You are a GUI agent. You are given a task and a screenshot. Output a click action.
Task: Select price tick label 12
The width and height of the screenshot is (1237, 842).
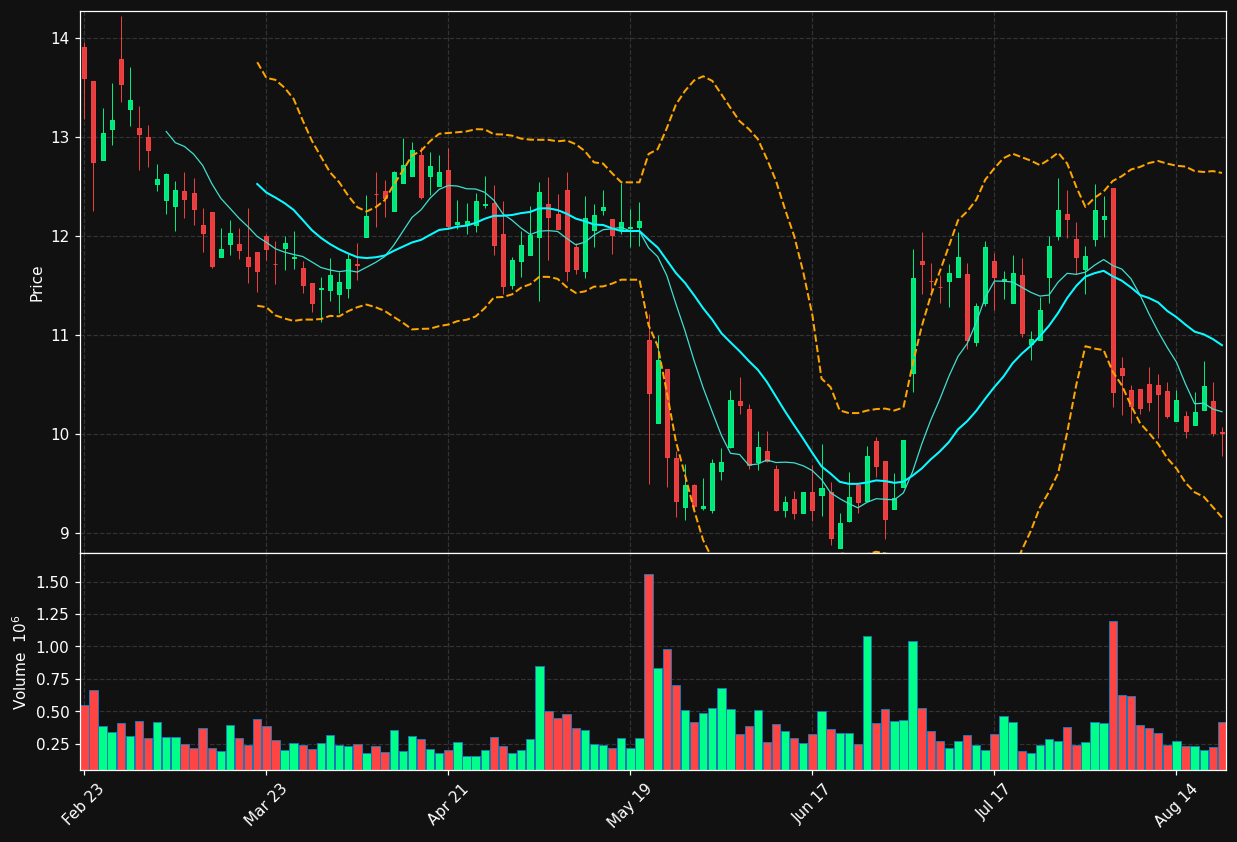click(x=61, y=236)
